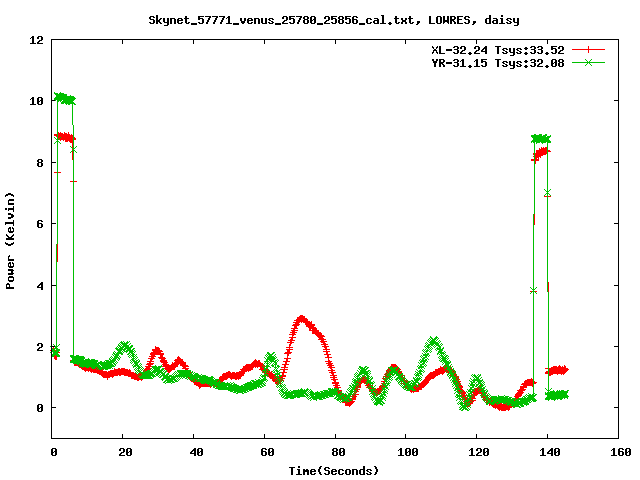Image resolution: width=640 pixels, height=480 pixels.
Task: Click the y-axis tick label 6
Action: 40,224
